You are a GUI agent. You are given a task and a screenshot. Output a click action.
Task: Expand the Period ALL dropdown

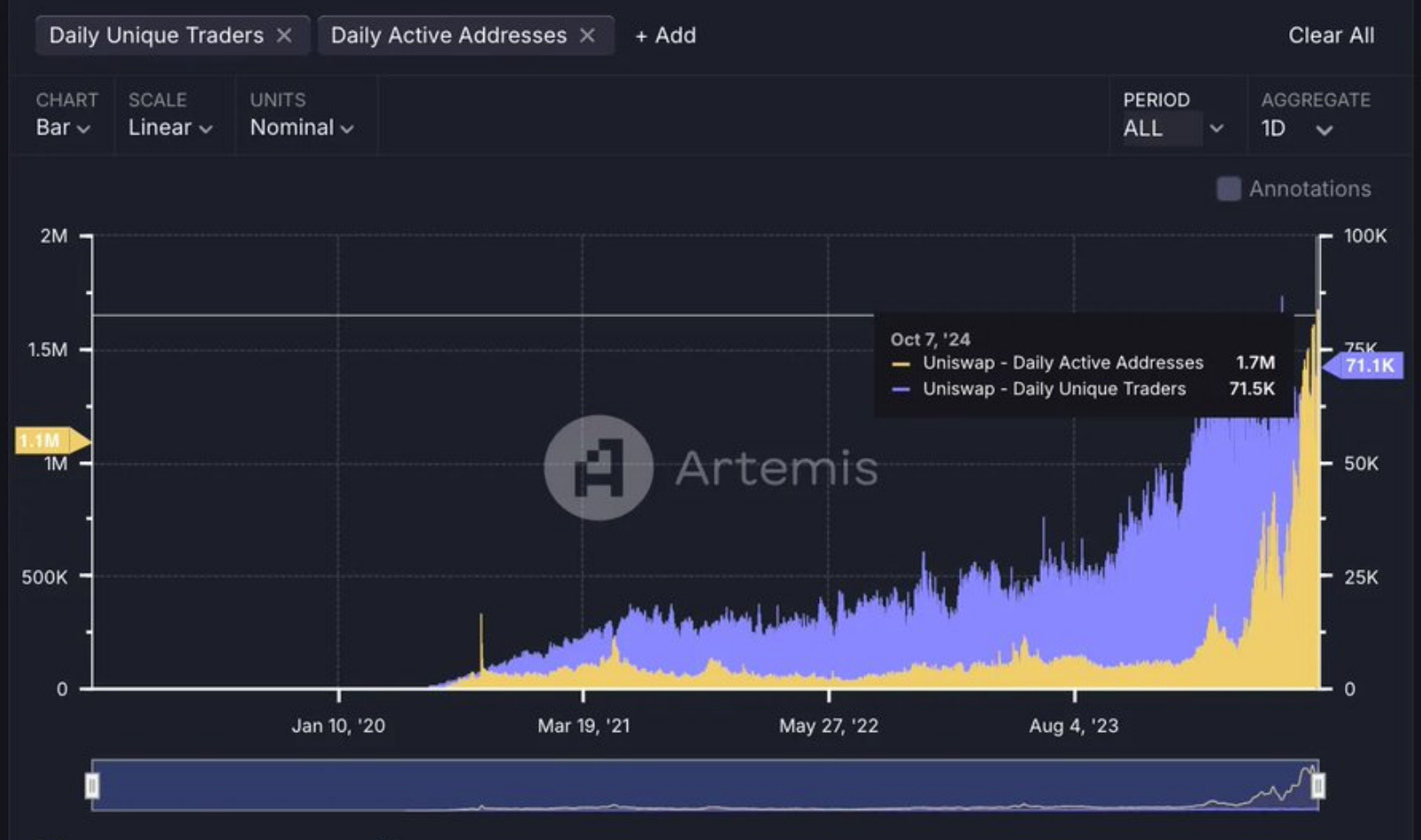(1173, 128)
